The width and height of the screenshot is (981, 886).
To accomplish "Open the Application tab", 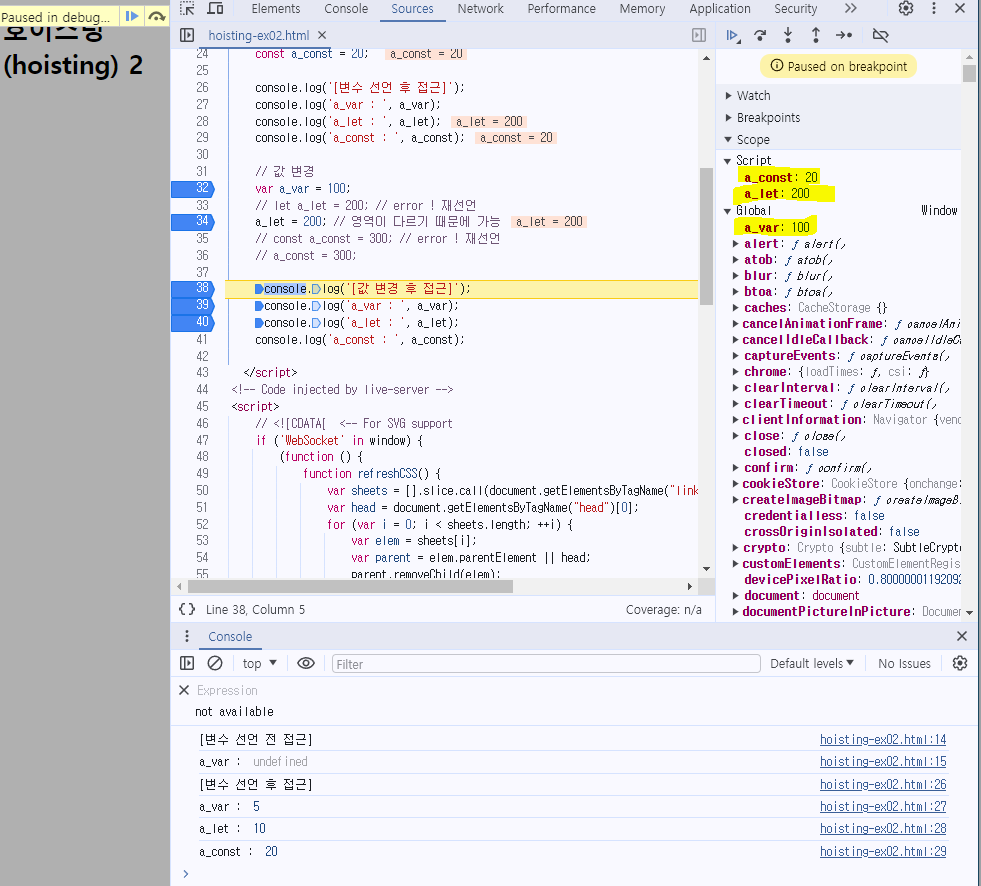I will coord(719,9).
